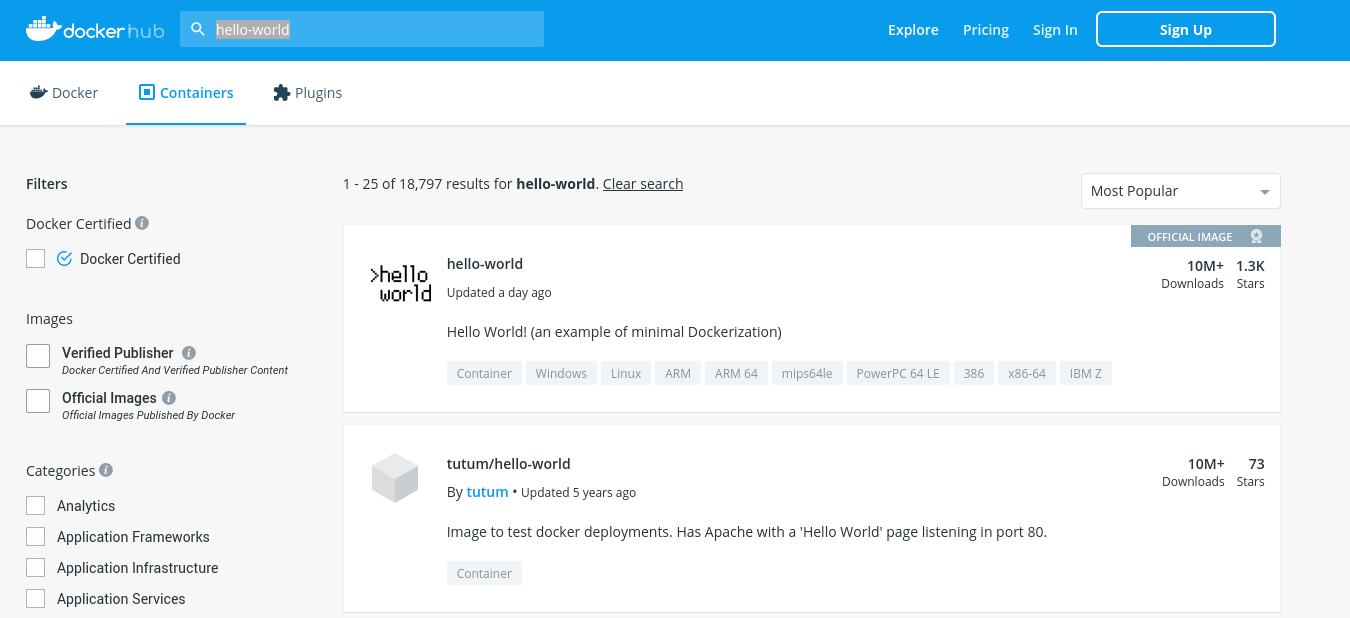Check the Verified Publisher filter

coord(38,356)
